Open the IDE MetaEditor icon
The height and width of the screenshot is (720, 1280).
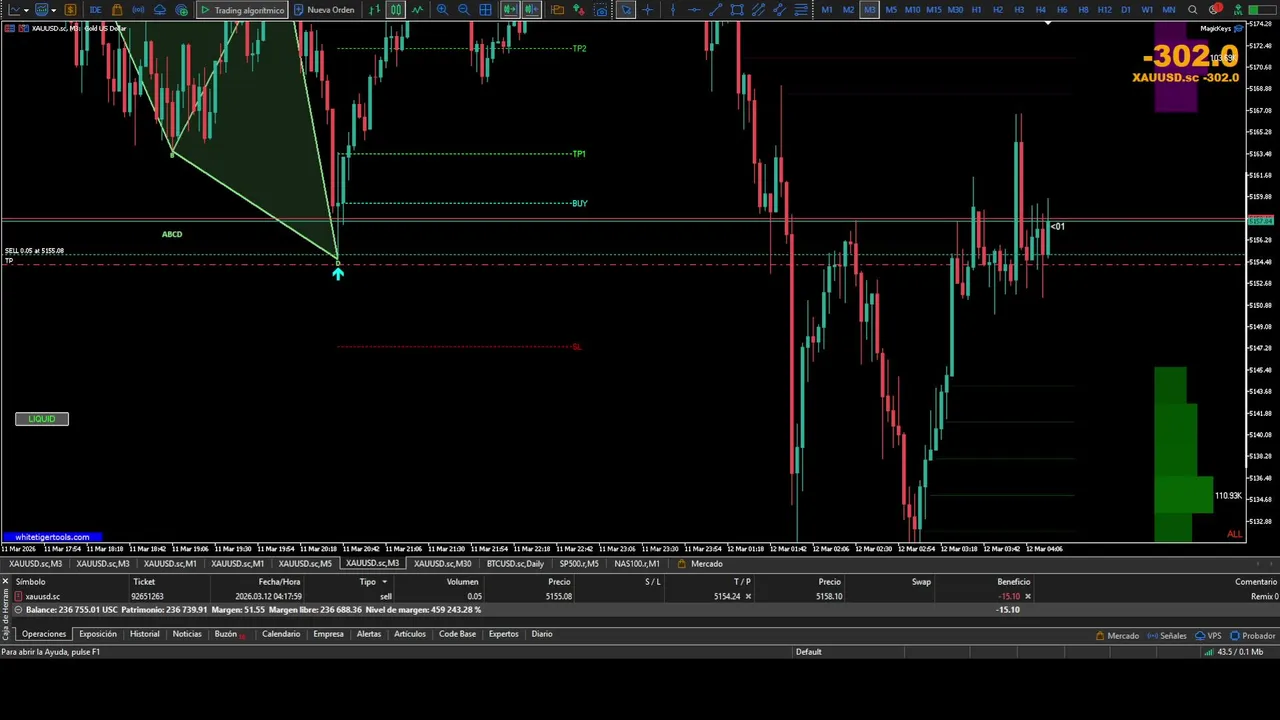click(95, 10)
